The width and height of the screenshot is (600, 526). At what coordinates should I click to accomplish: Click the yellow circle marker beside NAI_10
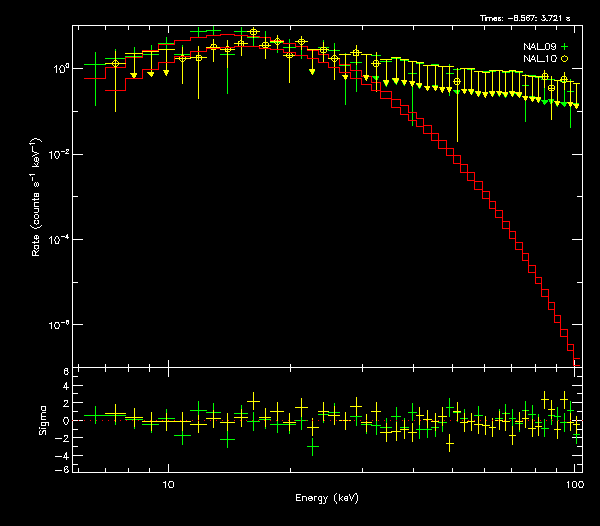(x=563, y=59)
